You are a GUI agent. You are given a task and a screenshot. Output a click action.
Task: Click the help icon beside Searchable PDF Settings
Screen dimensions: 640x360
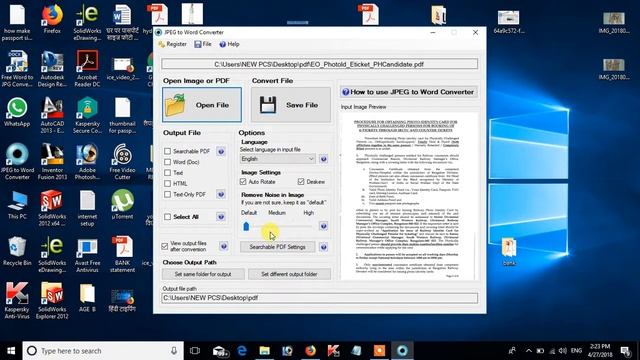coord(323,247)
